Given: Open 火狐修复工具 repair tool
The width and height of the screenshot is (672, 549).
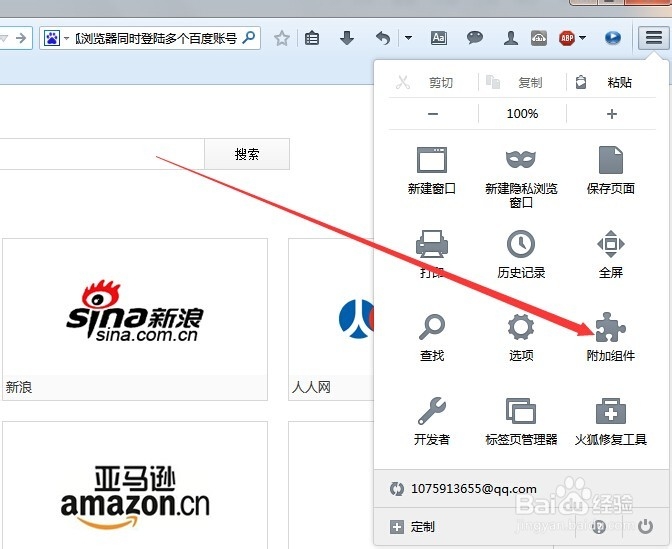Looking at the screenshot, I should coord(611,422).
